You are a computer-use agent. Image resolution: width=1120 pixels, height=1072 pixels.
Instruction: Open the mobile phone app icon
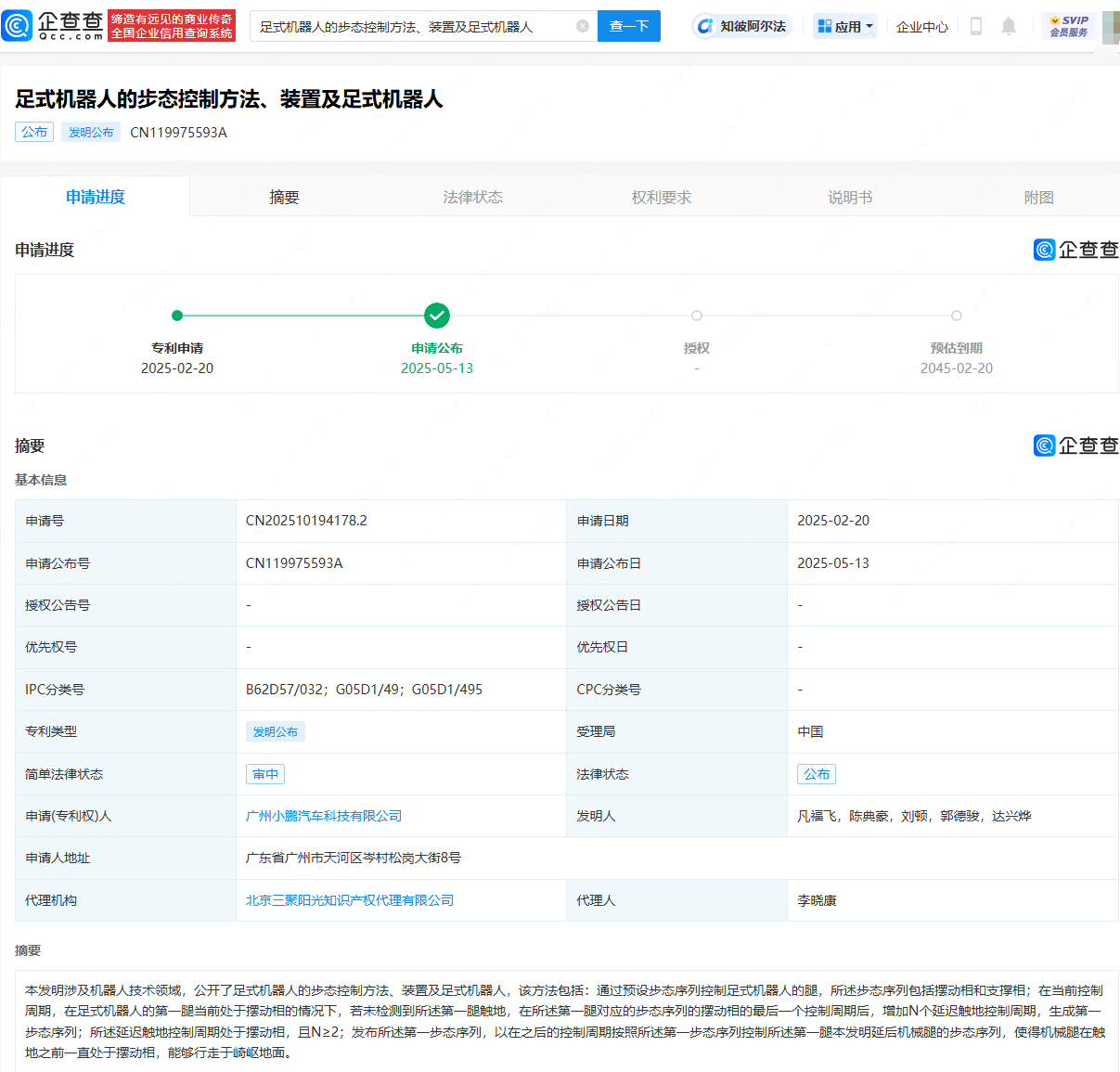pos(975,26)
